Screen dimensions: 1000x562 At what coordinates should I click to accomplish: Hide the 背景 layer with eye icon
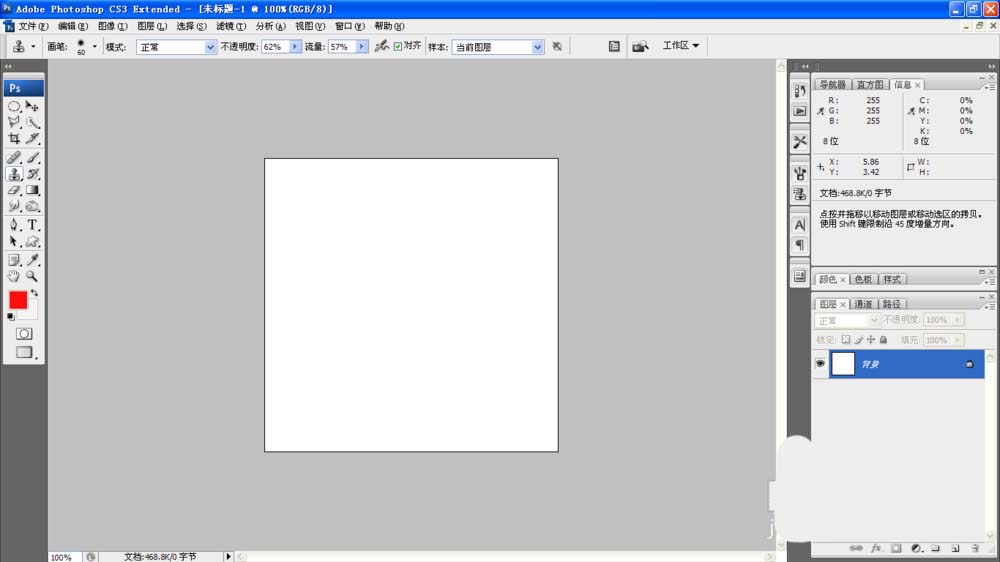coord(820,364)
